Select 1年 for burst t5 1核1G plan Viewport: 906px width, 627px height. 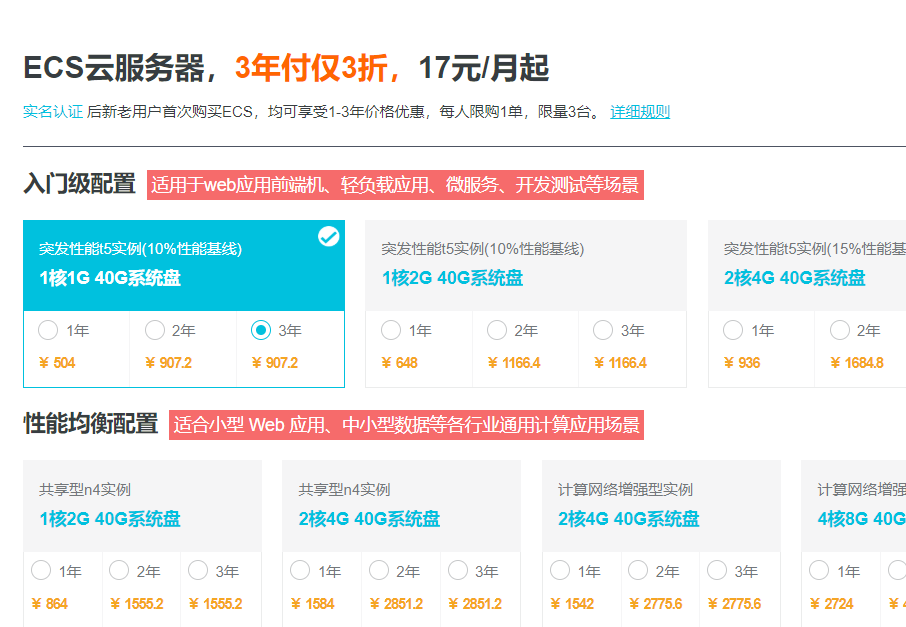pyautogui.click(x=48, y=331)
